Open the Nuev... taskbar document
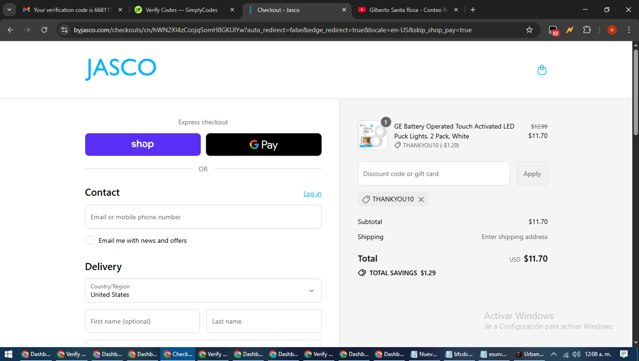This screenshot has width=639, height=361. pyautogui.click(x=424, y=354)
